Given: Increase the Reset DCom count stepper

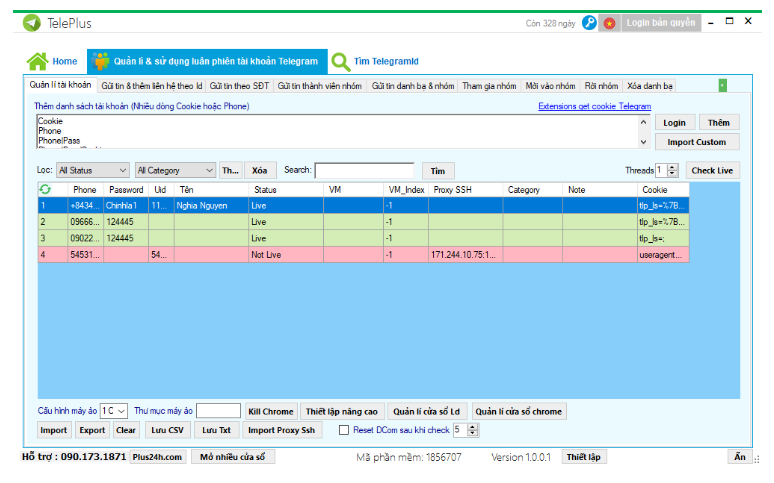Looking at the screenshot, I should pyautogui.click(x=473, y=427).
